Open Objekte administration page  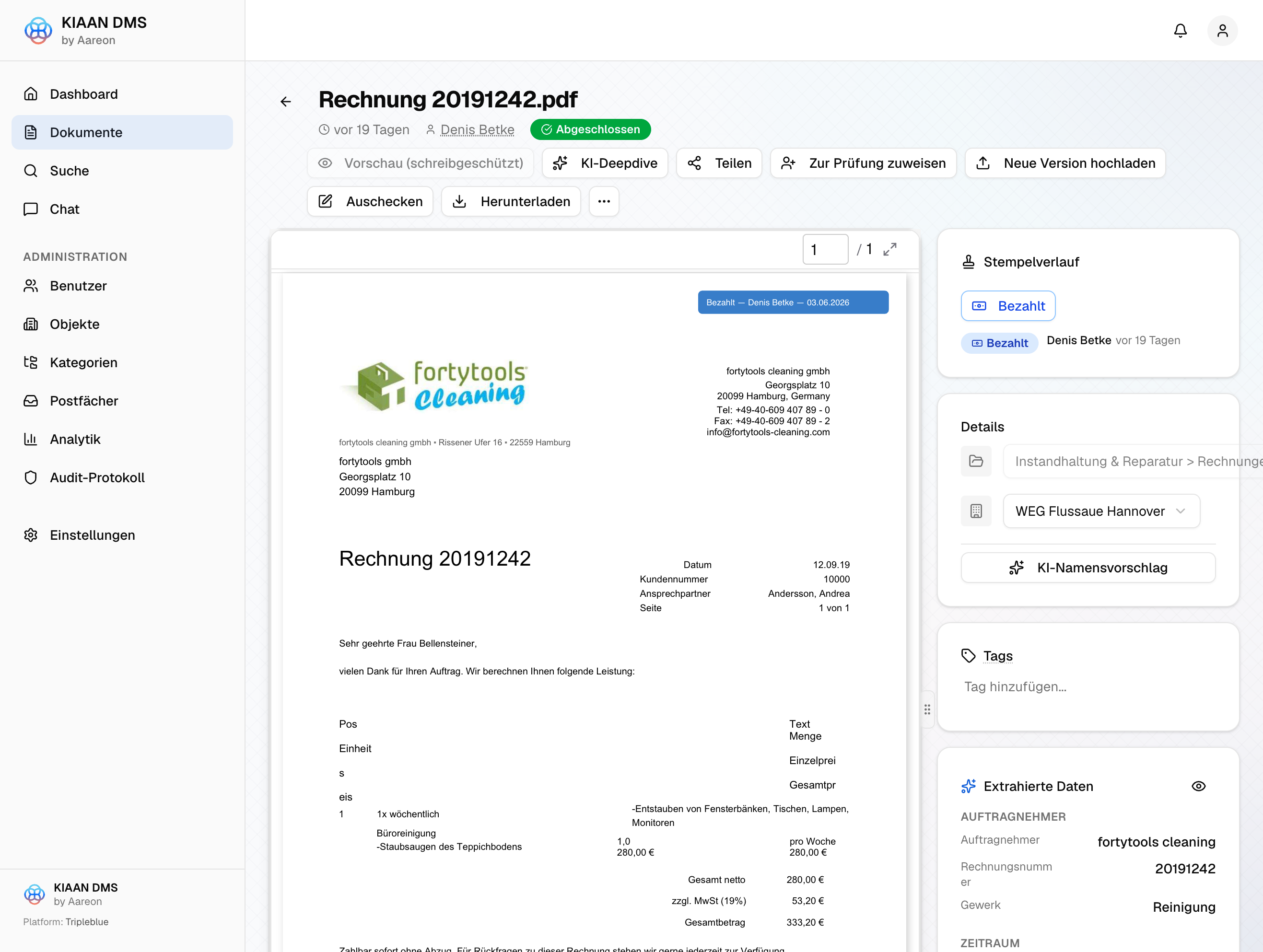122,324
